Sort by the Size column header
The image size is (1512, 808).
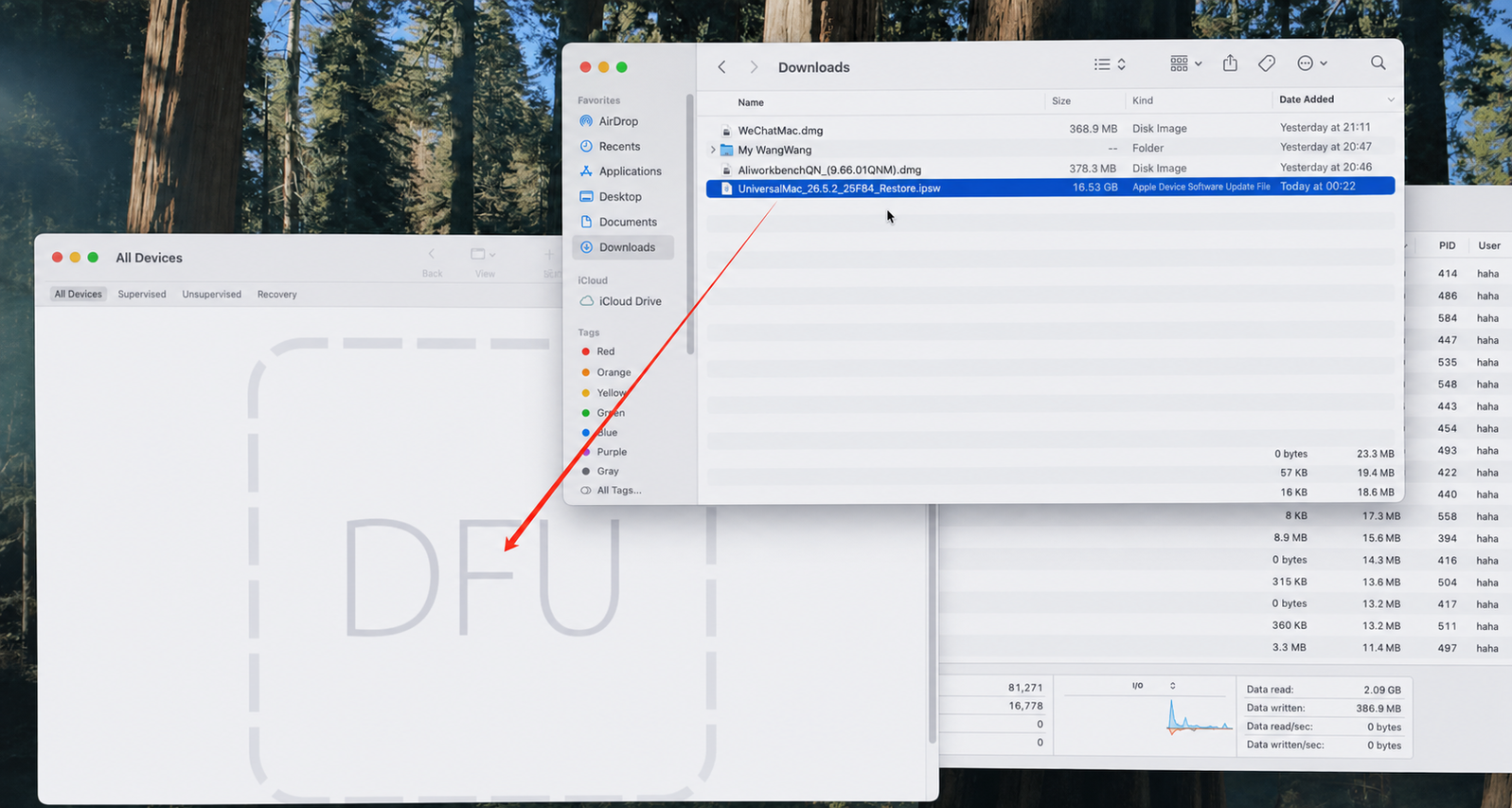point(1061,100)
